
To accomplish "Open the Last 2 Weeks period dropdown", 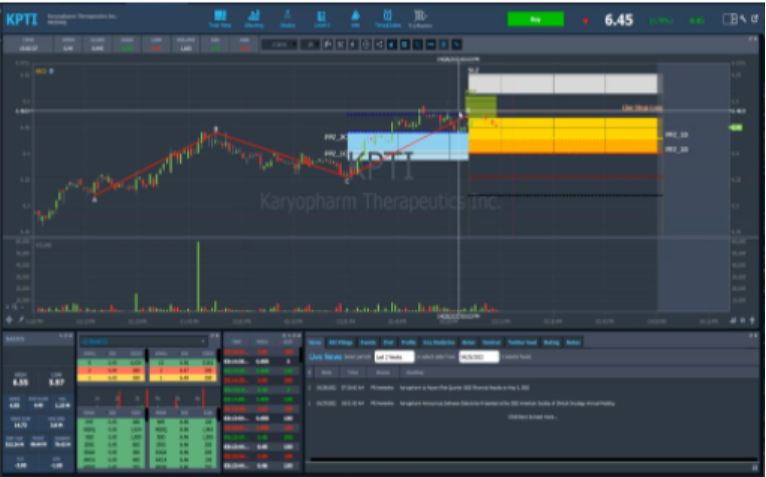I will 394,357.
